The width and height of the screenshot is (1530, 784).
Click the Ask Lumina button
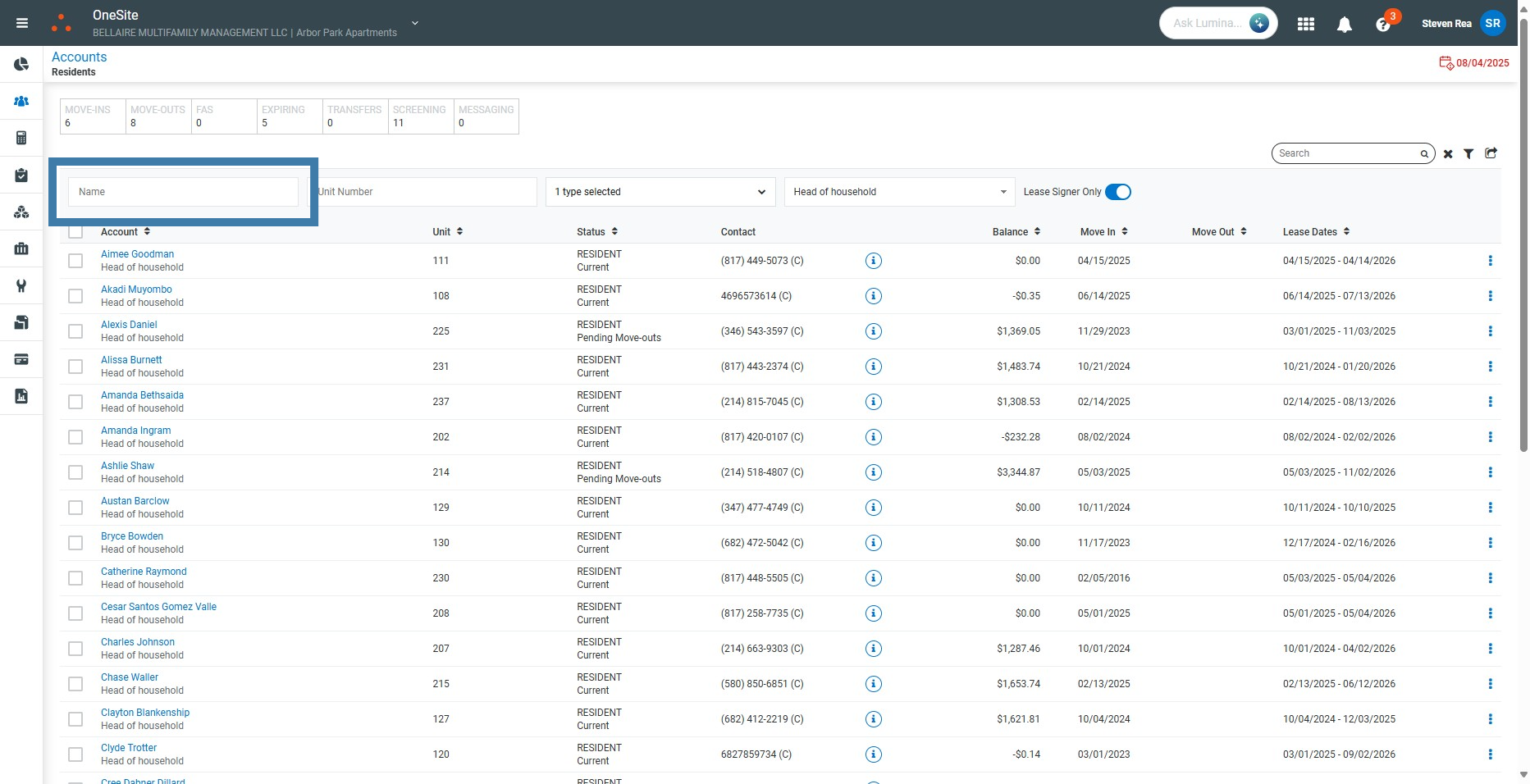1219,23
